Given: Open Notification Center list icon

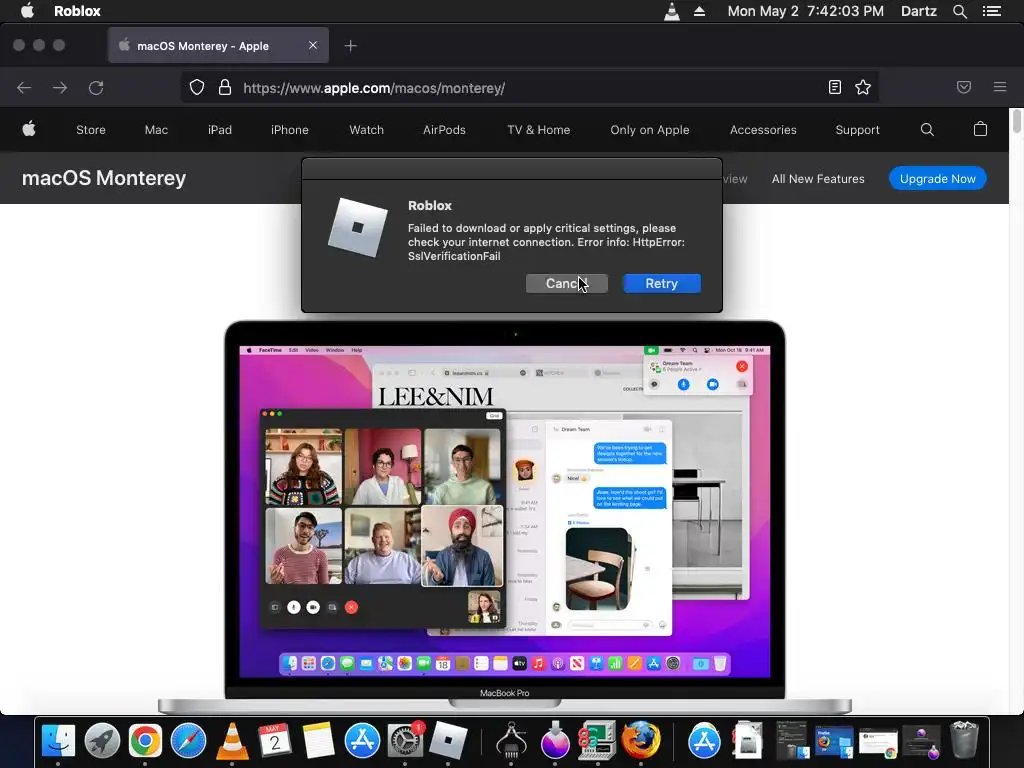Looking at the screenshot, I should 991,11.
